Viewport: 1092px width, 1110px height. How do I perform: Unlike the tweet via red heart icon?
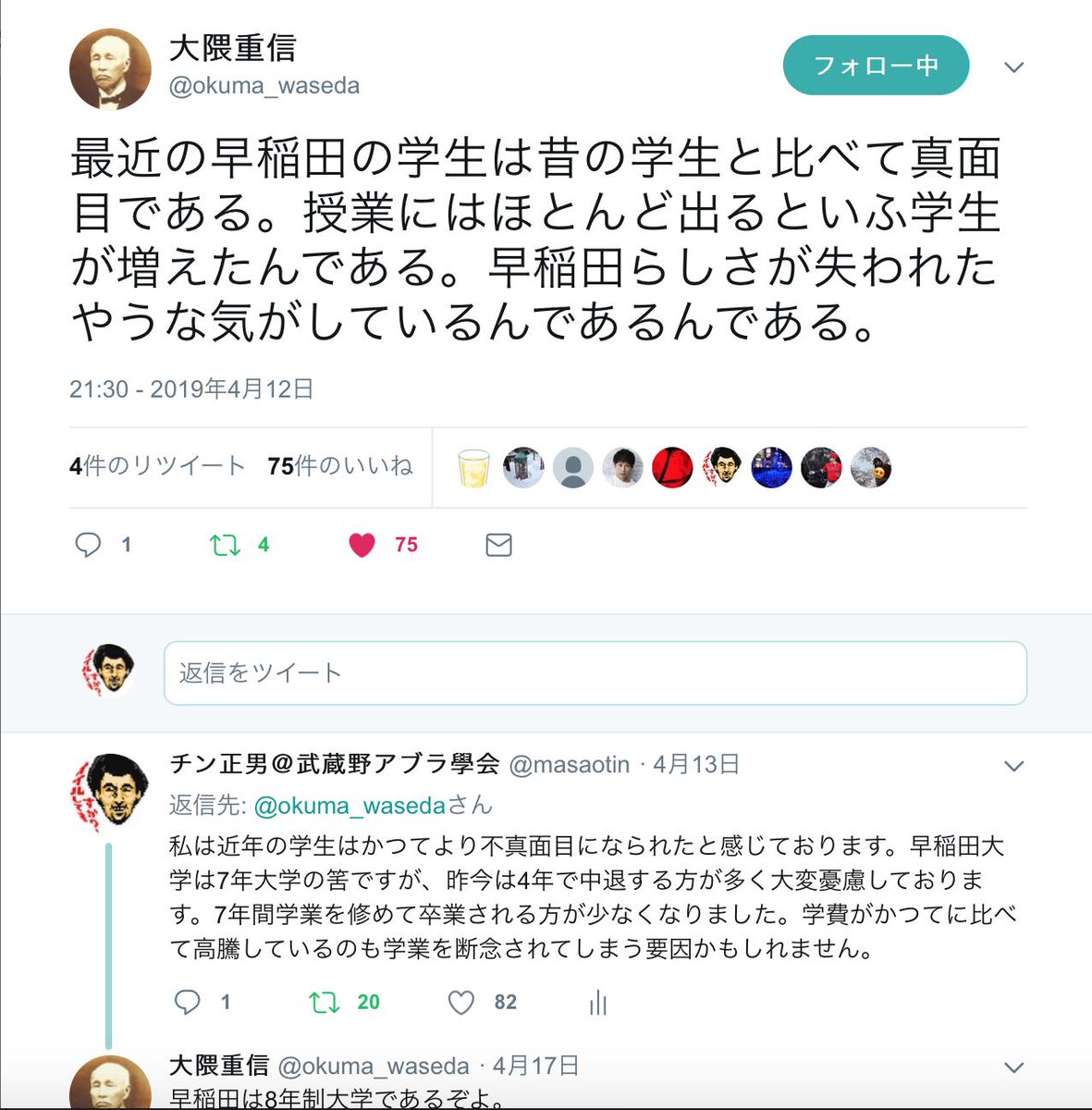[362, 545]
